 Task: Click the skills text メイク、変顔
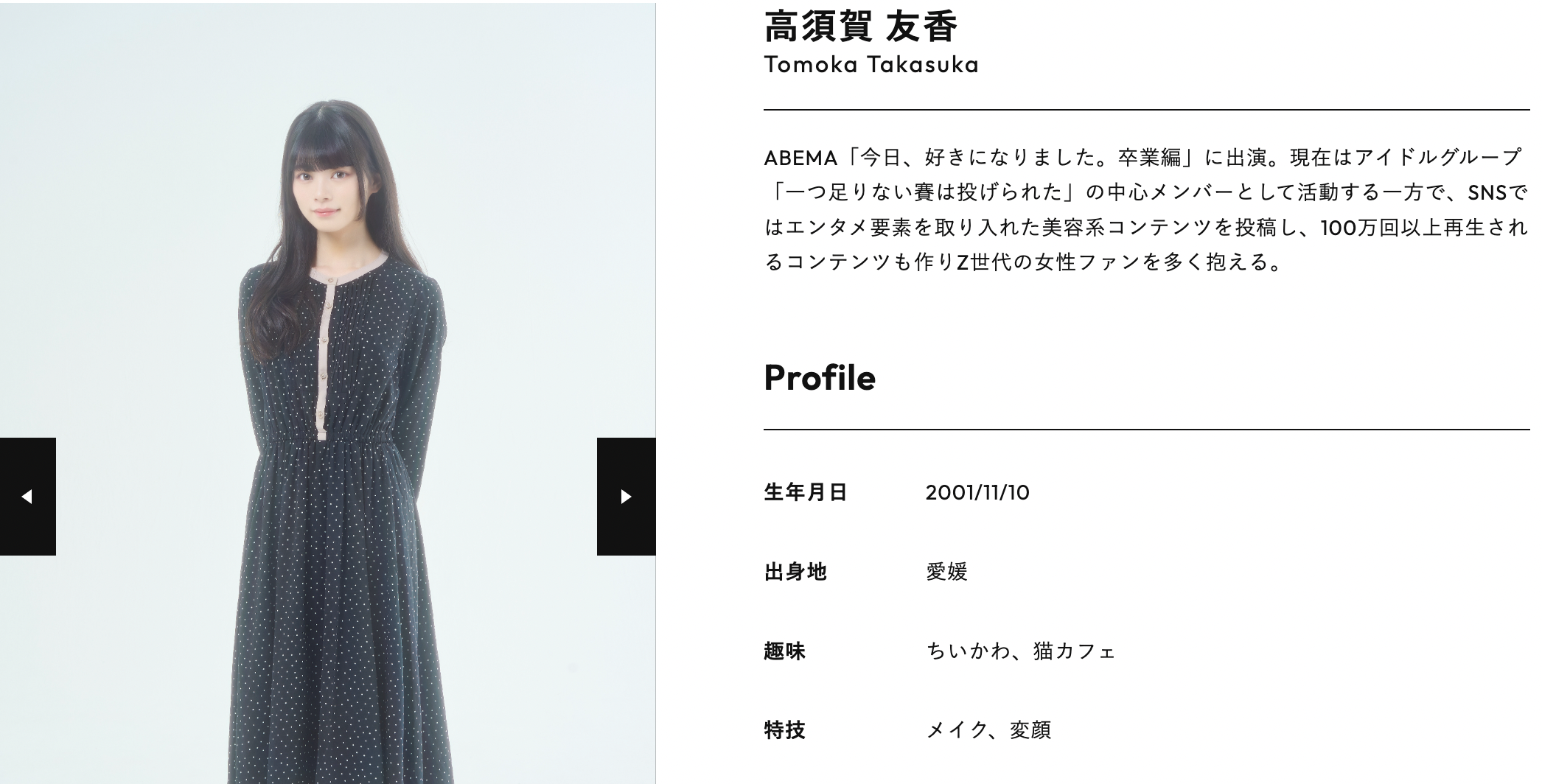[988, 729]
